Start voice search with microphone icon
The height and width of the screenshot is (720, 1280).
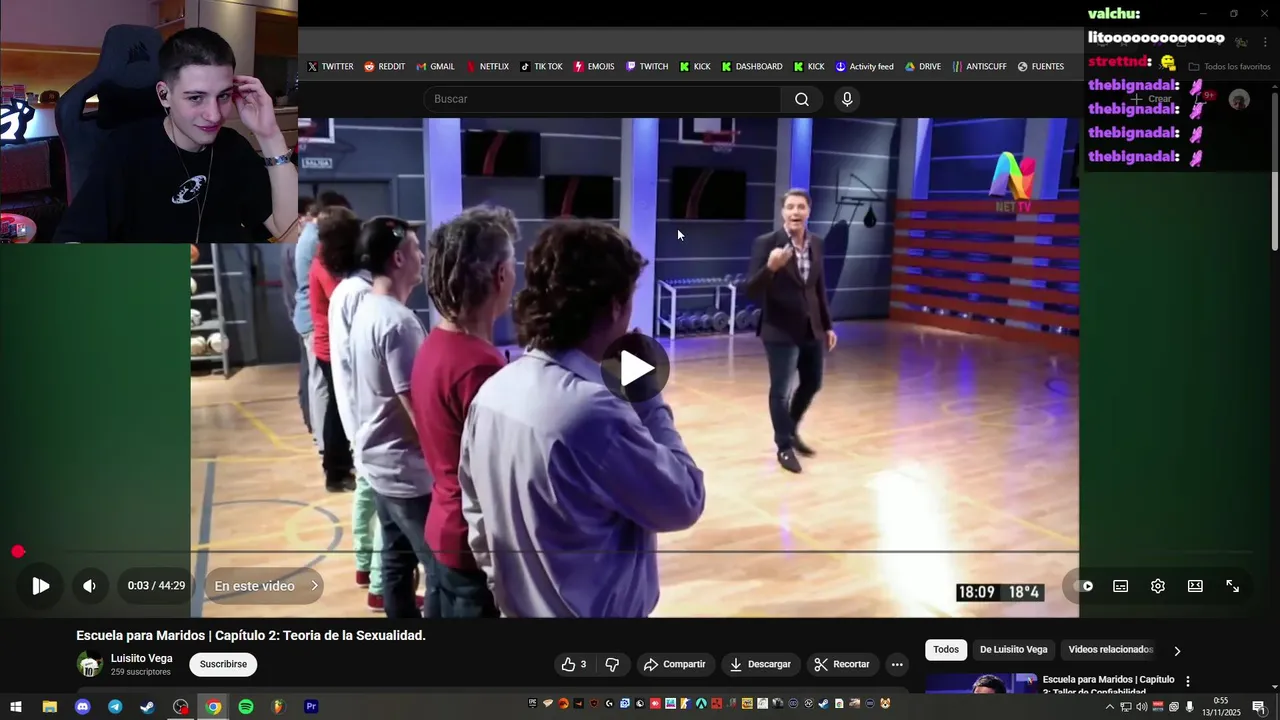pos(847,99)
